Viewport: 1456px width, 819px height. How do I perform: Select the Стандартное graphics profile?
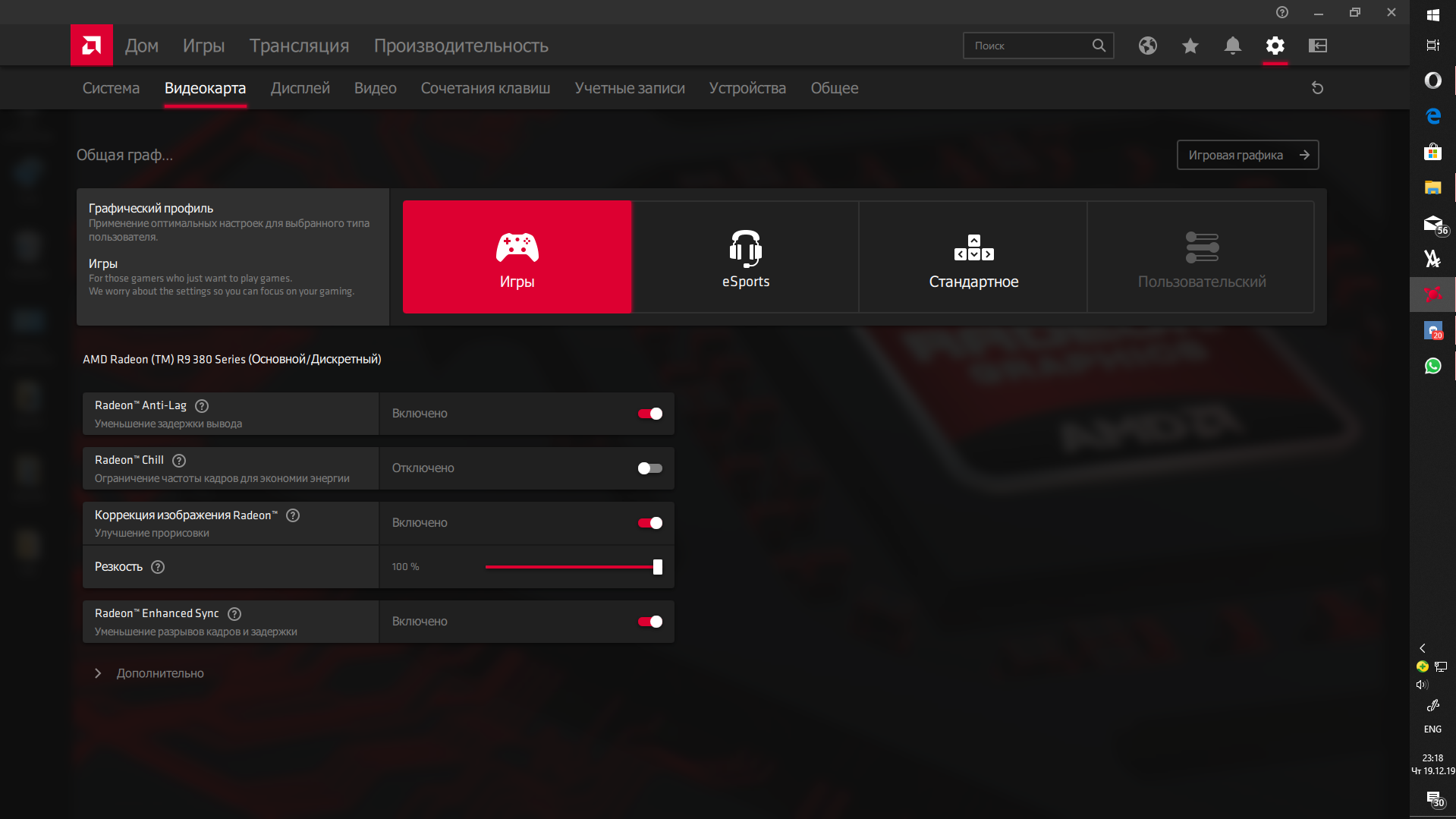tap(973, 257)
